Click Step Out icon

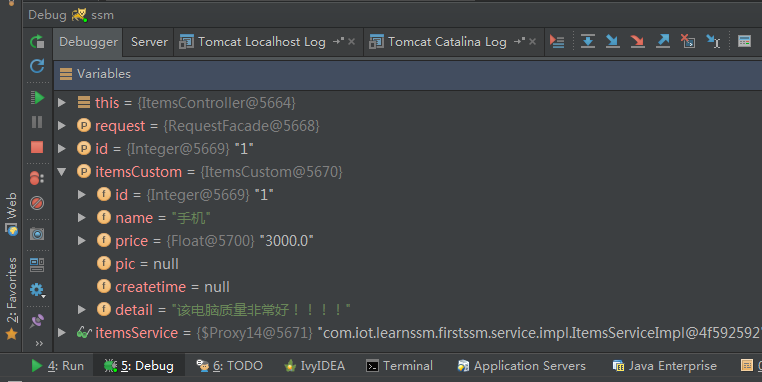click(x=663, y=41)
